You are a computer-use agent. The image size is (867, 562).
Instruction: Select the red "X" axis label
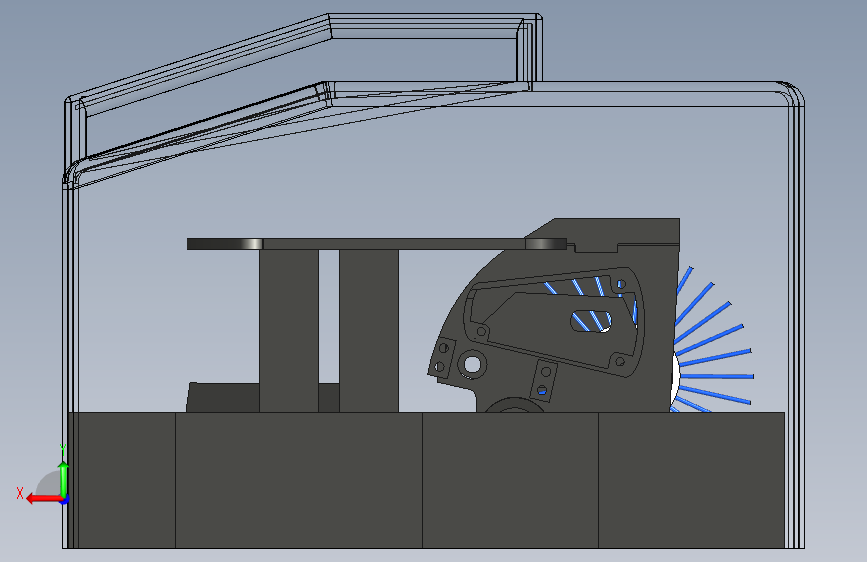click(20, 493)
